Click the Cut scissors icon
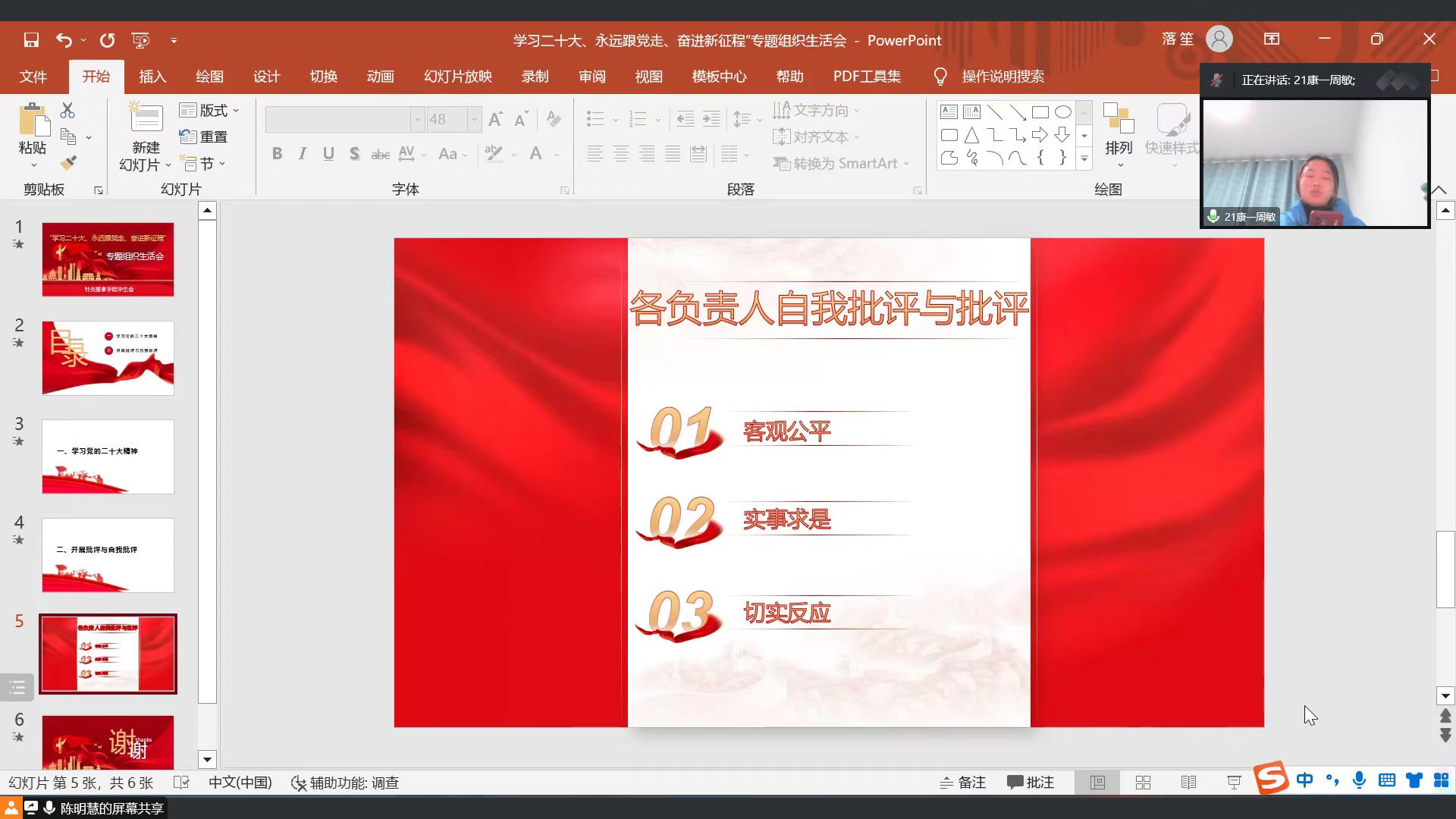The height and width of the screenshot is (819, 1456). [x=67, y=111]
